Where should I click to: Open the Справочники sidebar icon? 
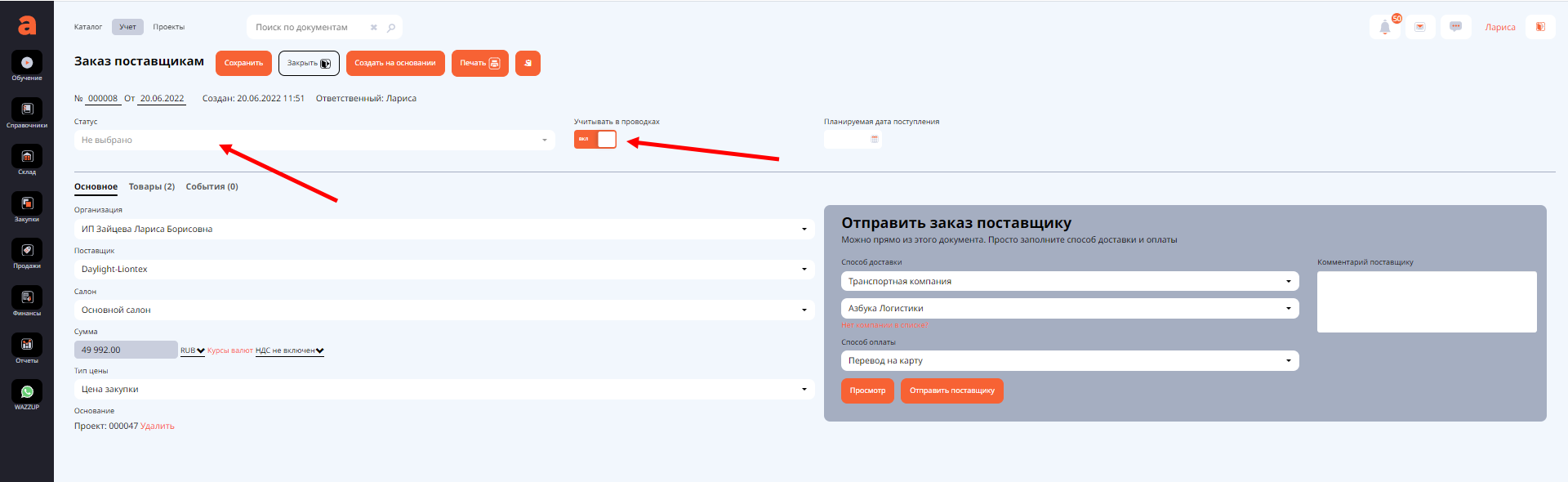tap(27, 111)
